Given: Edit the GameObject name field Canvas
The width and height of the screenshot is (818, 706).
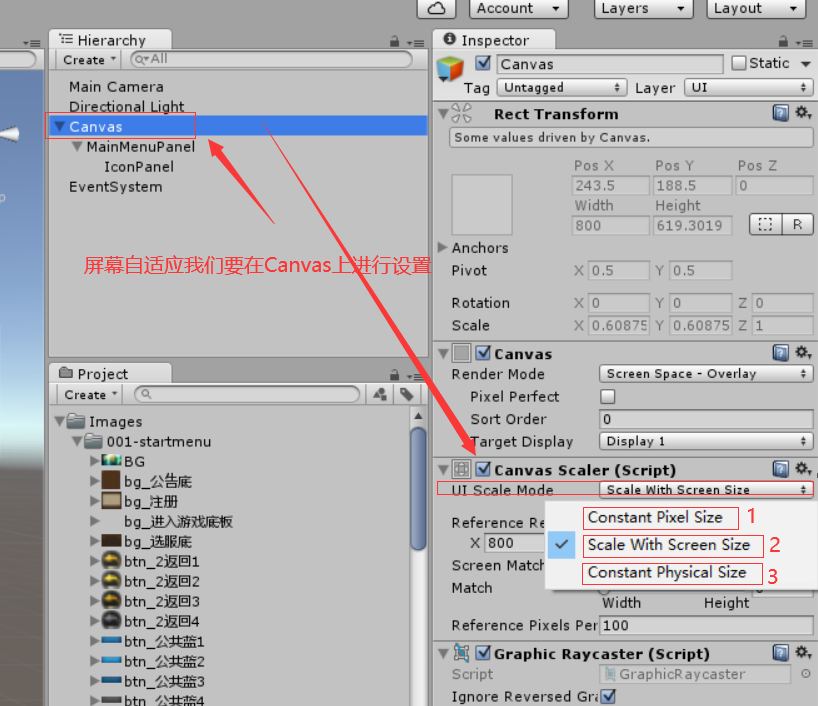Looking at the screenshot, I should [609, 64].
